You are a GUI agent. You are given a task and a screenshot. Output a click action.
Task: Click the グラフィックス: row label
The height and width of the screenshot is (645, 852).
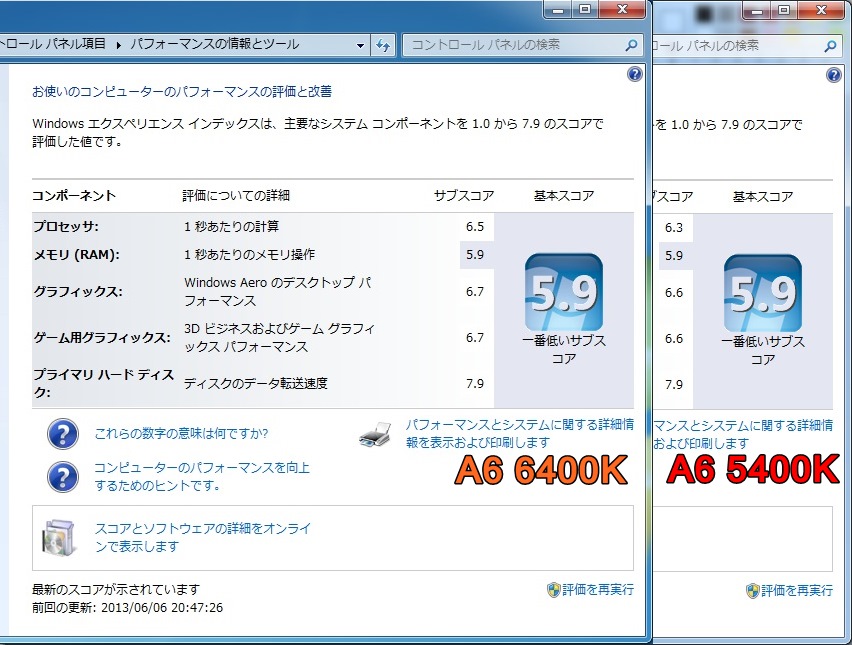point(78,292)
